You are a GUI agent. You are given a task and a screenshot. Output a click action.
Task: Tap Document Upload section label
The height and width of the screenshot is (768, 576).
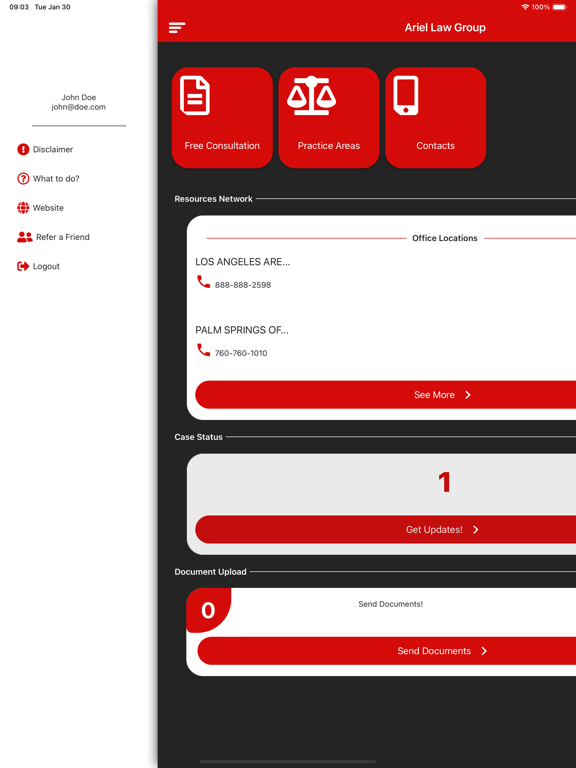pyautogui.click(x=210, y=572)
